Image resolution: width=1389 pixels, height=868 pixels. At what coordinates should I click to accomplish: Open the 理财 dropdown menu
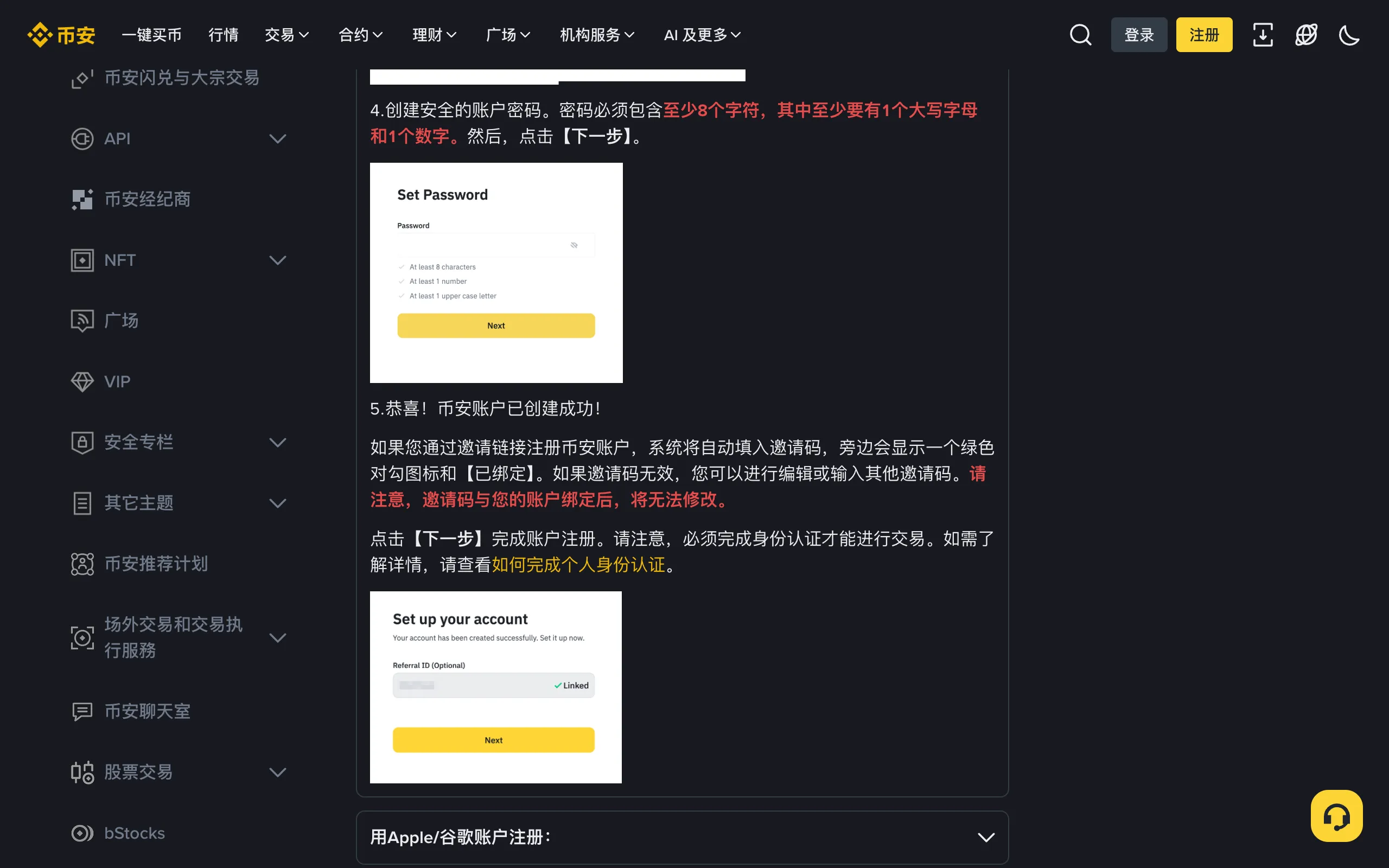coord(435,35)
